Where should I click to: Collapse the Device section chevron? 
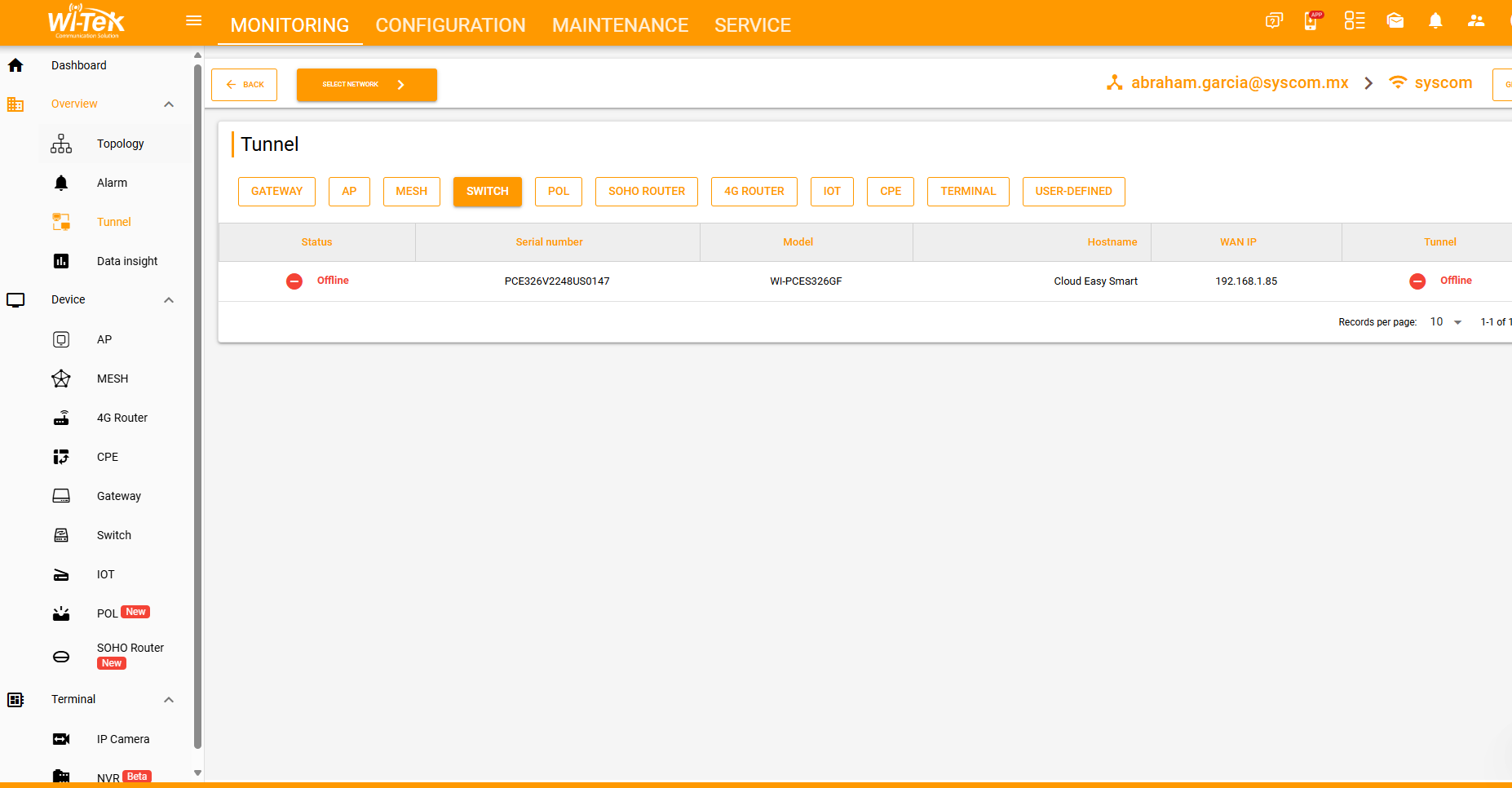coord(169,300)
